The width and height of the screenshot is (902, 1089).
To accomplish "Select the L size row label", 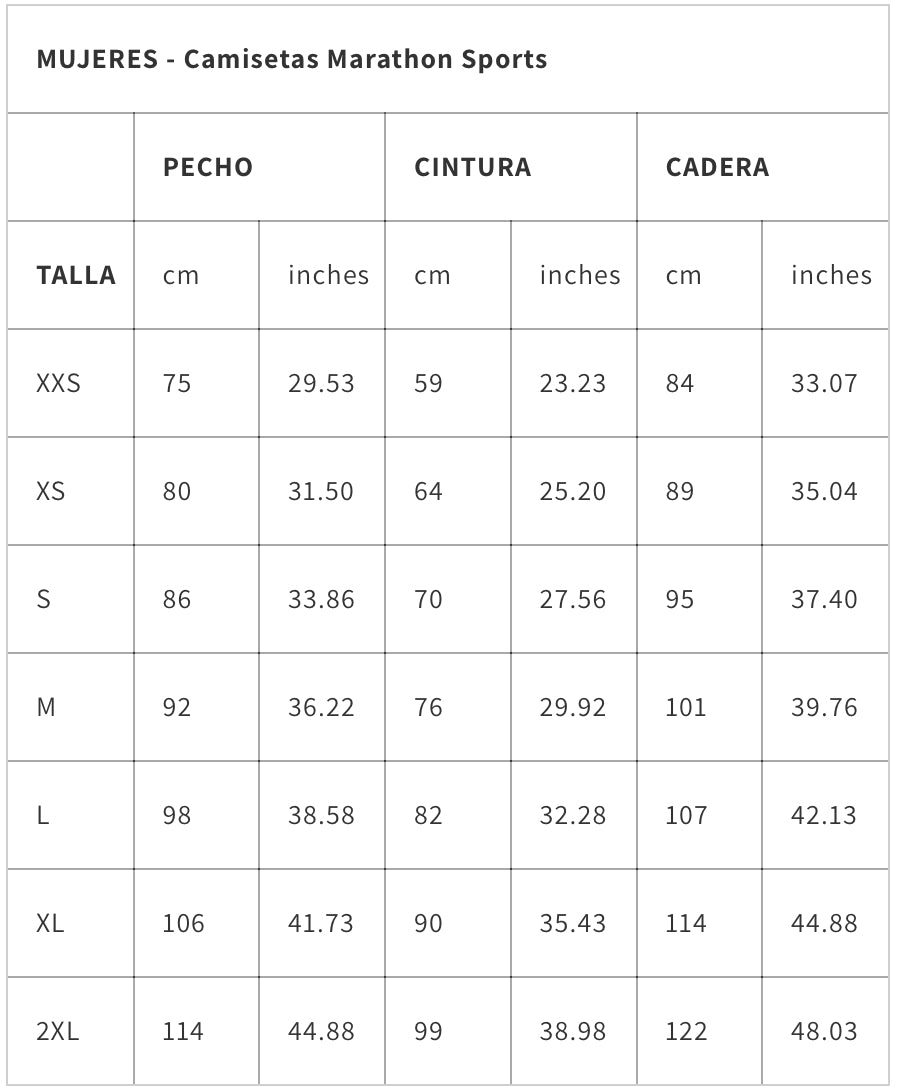I will pyautogui.click(x=42, y=815).
